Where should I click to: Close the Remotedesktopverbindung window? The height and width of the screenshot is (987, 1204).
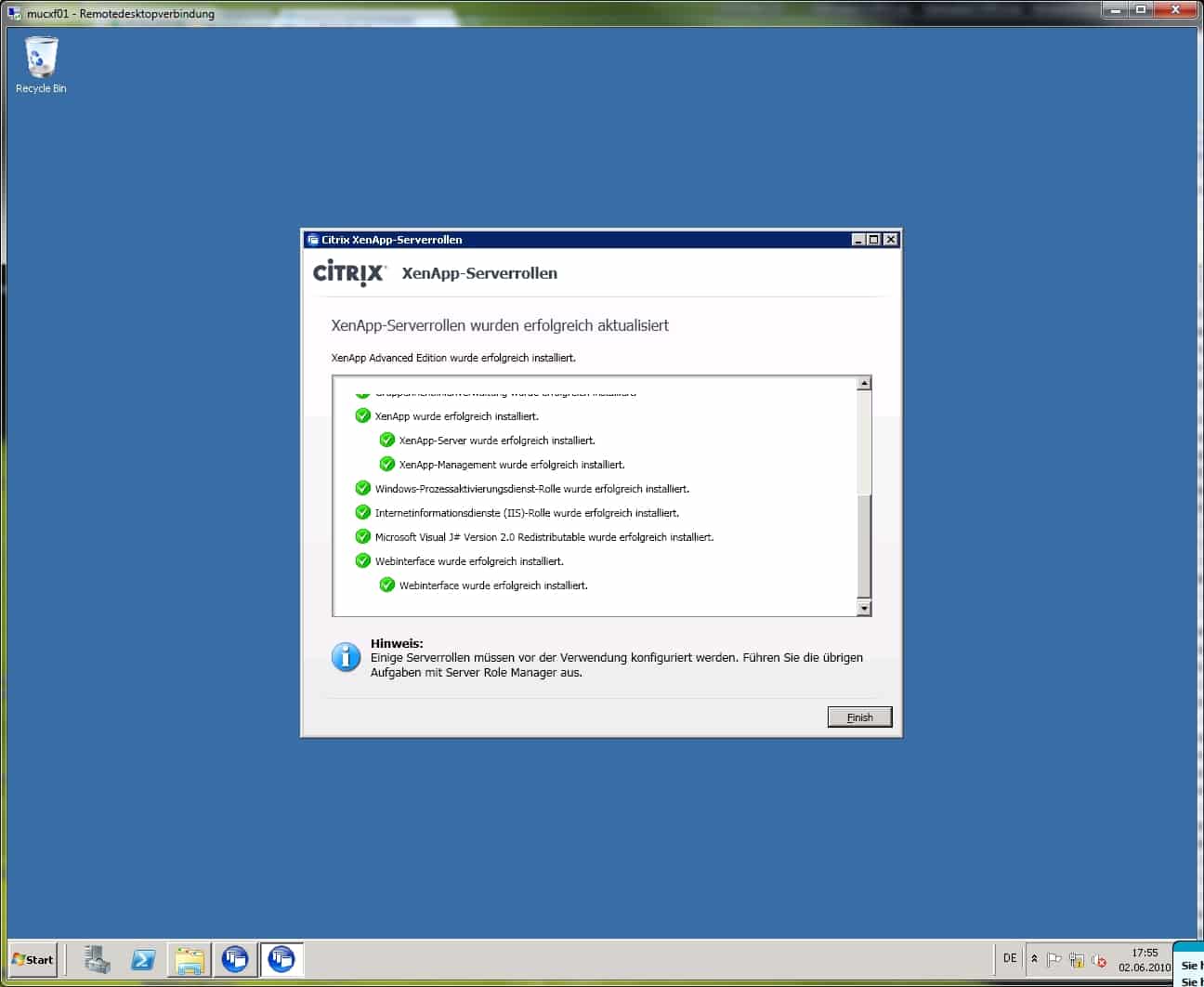pos(1176,9)
